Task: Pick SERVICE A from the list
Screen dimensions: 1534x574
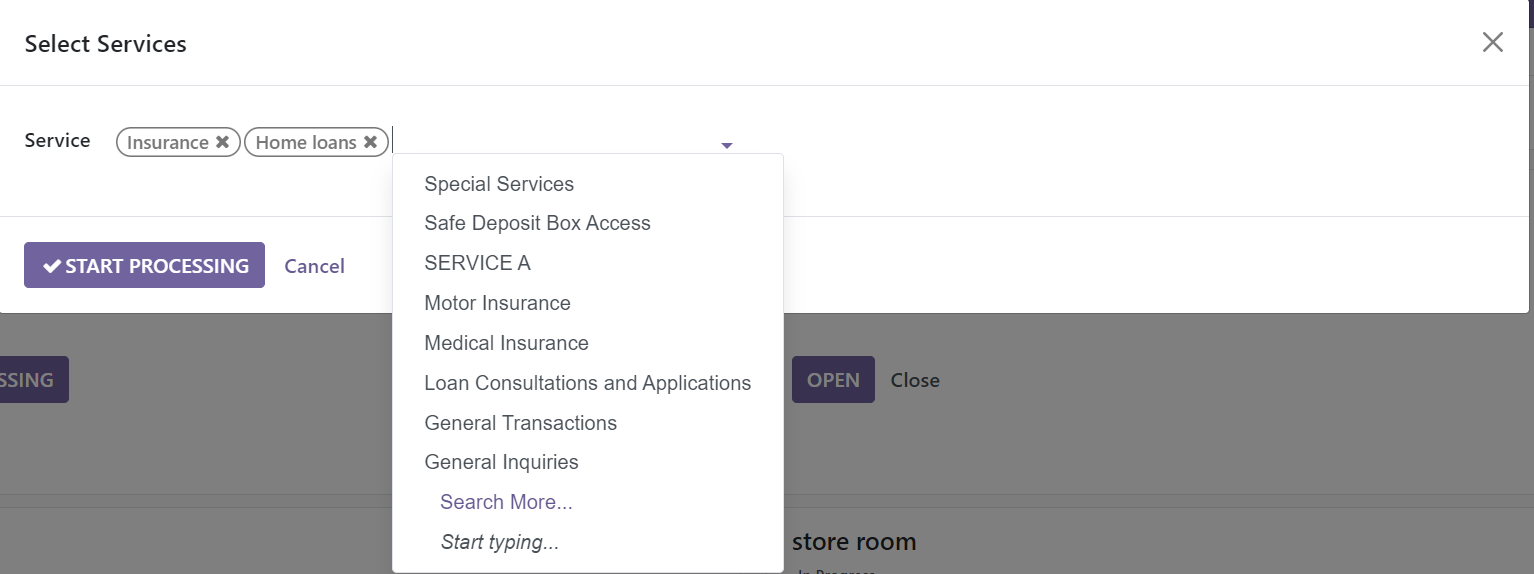Action: click(x=477, y=263)
